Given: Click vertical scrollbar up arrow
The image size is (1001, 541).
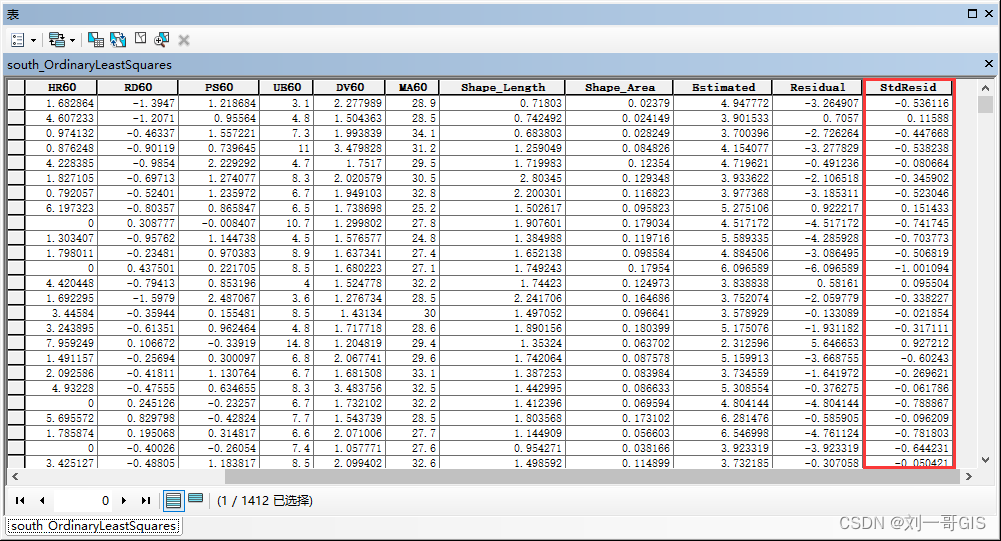Looking at the screenshot, I should [x=985, y=88].
